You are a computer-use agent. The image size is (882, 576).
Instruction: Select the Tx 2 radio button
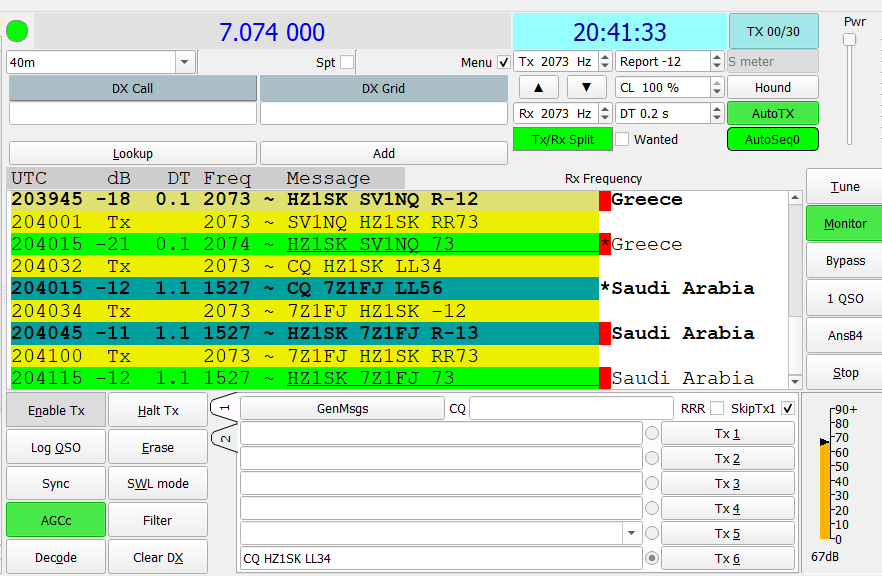(652, 458)
